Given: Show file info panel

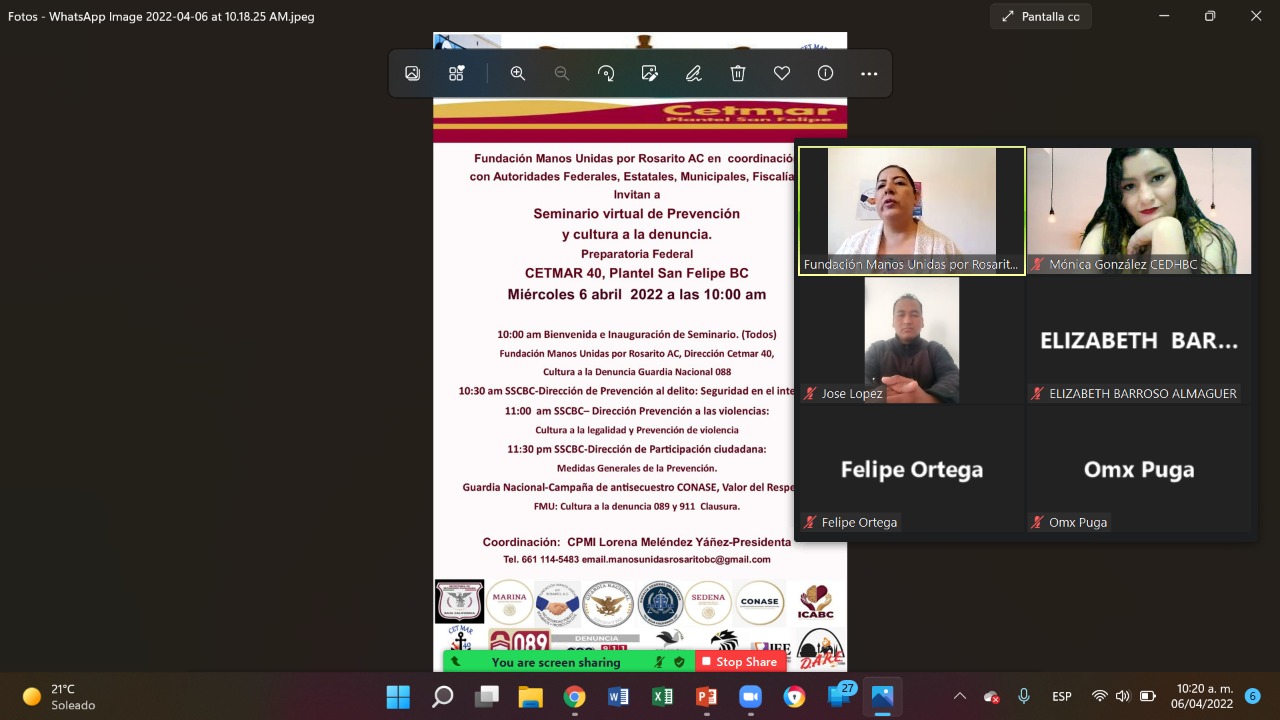Looking at the screenshot, I should [x=826, y=73].
